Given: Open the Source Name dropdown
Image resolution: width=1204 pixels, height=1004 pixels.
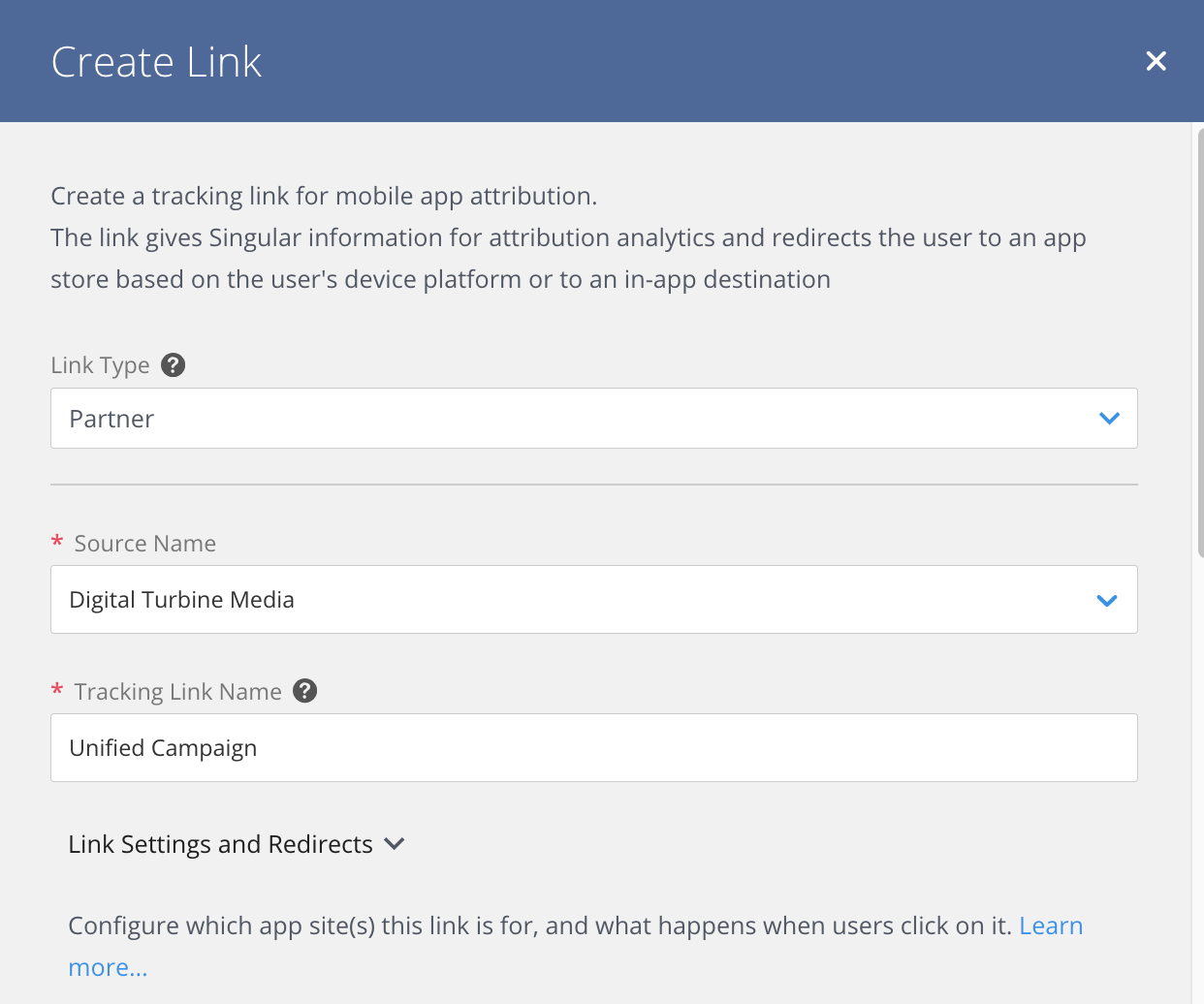Looking at the screenshot, I should coord(593,600).
